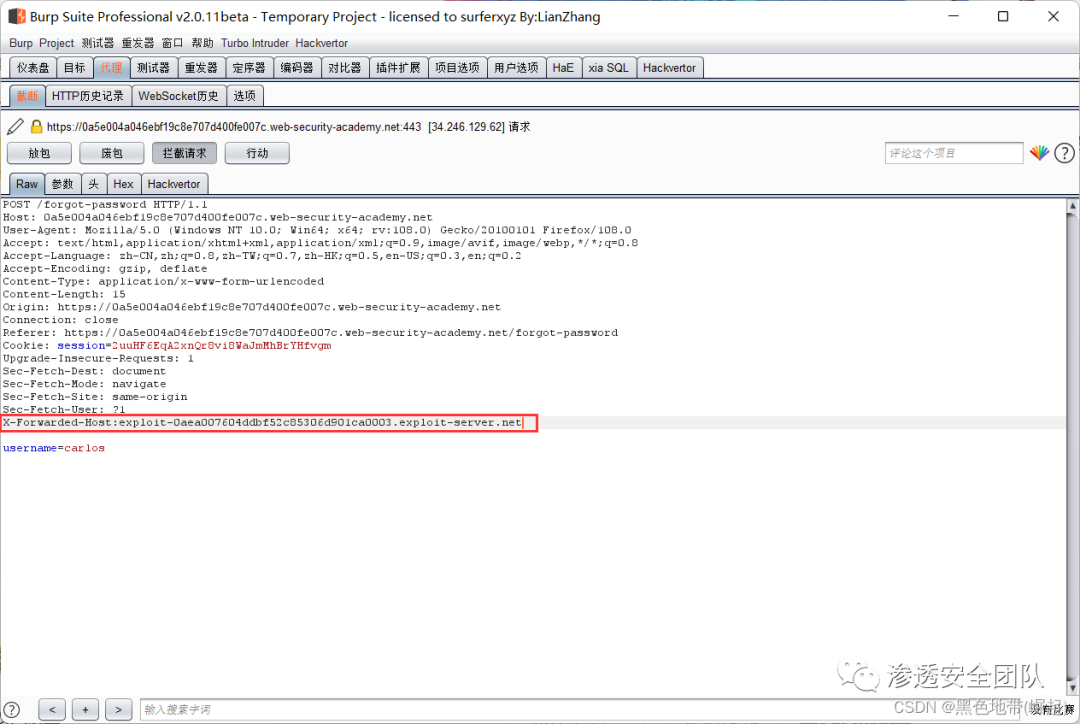1080x724 pixels.
Task: Click the User-Agent header line
Action: pyautogui.click(x=317, y=230)
